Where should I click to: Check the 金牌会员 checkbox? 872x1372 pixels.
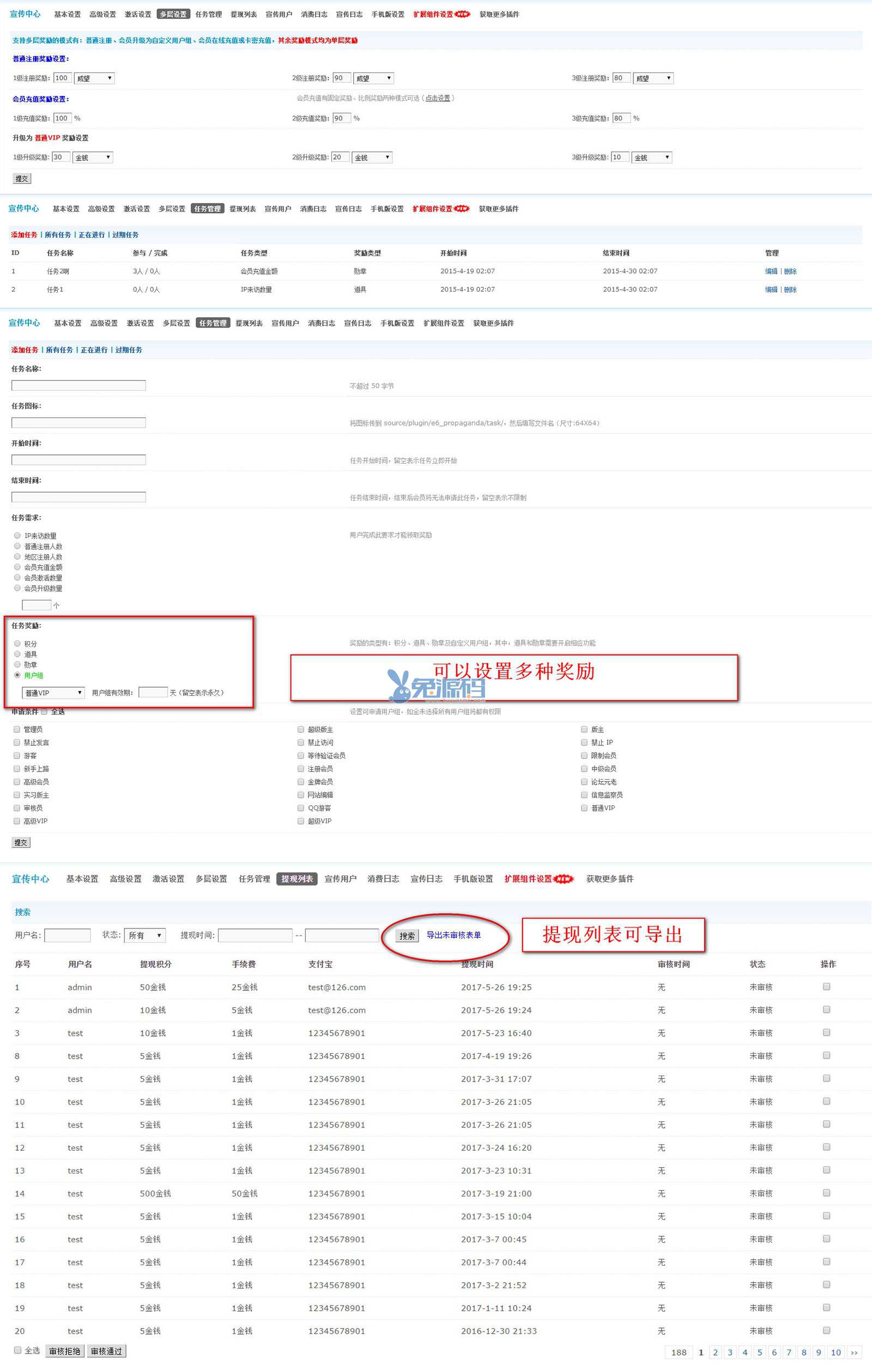301,782
